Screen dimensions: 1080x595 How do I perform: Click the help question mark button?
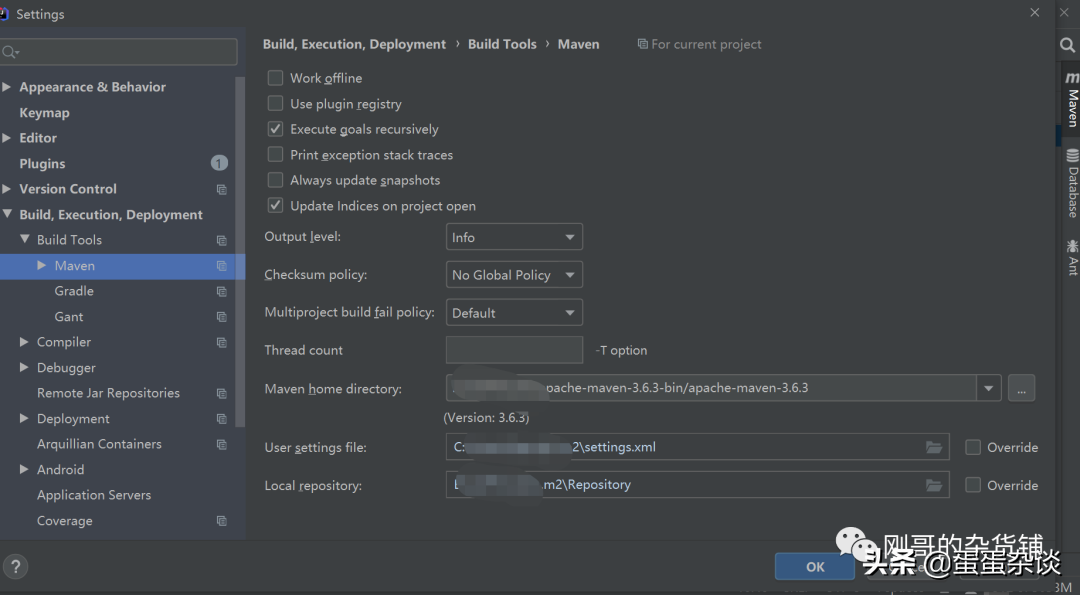click(x=15, y=567)
